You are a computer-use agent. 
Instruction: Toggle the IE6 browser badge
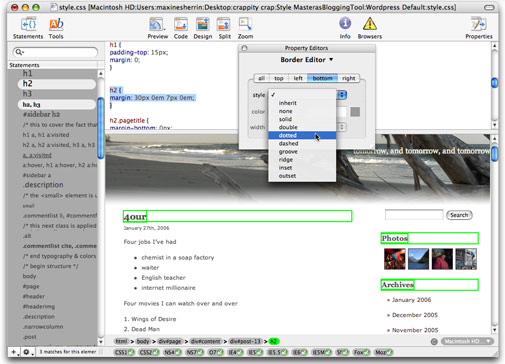[x=300, y=352]
